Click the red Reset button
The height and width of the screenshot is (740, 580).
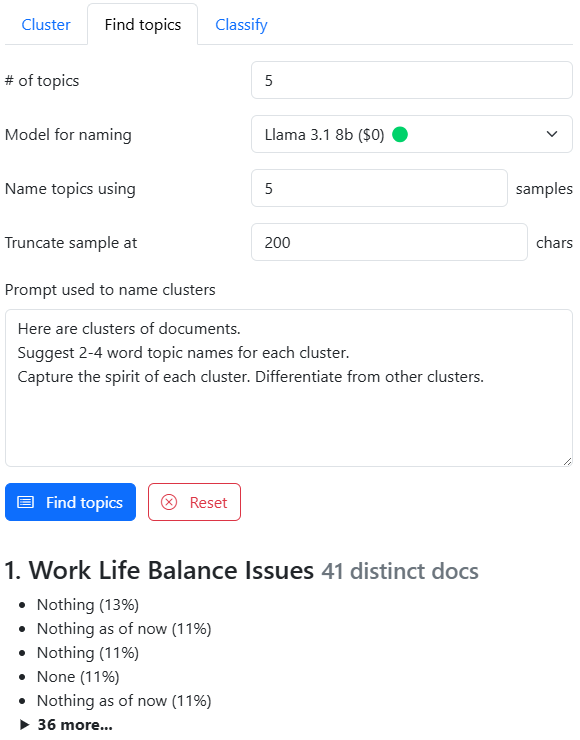tap(194, 502)
